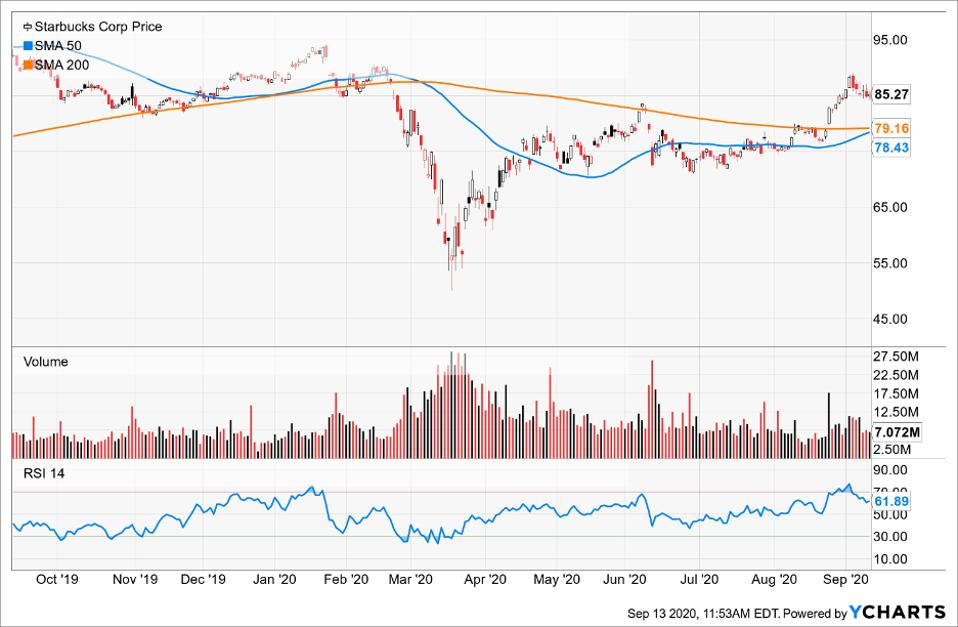Select the RSI 14 panel title
This screenshot has width=958, height=627.
coord(43,473)
